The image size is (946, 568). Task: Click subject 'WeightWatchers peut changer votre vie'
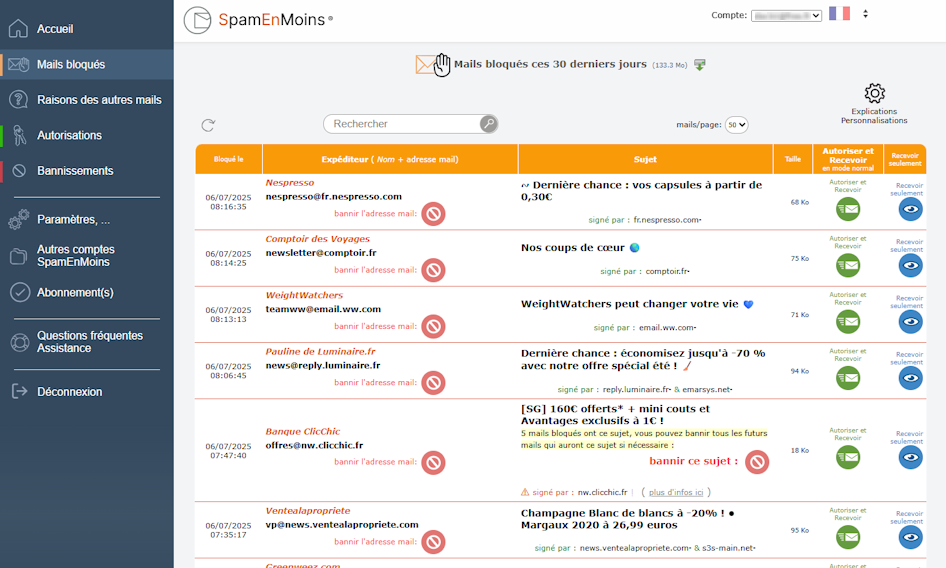637,304
